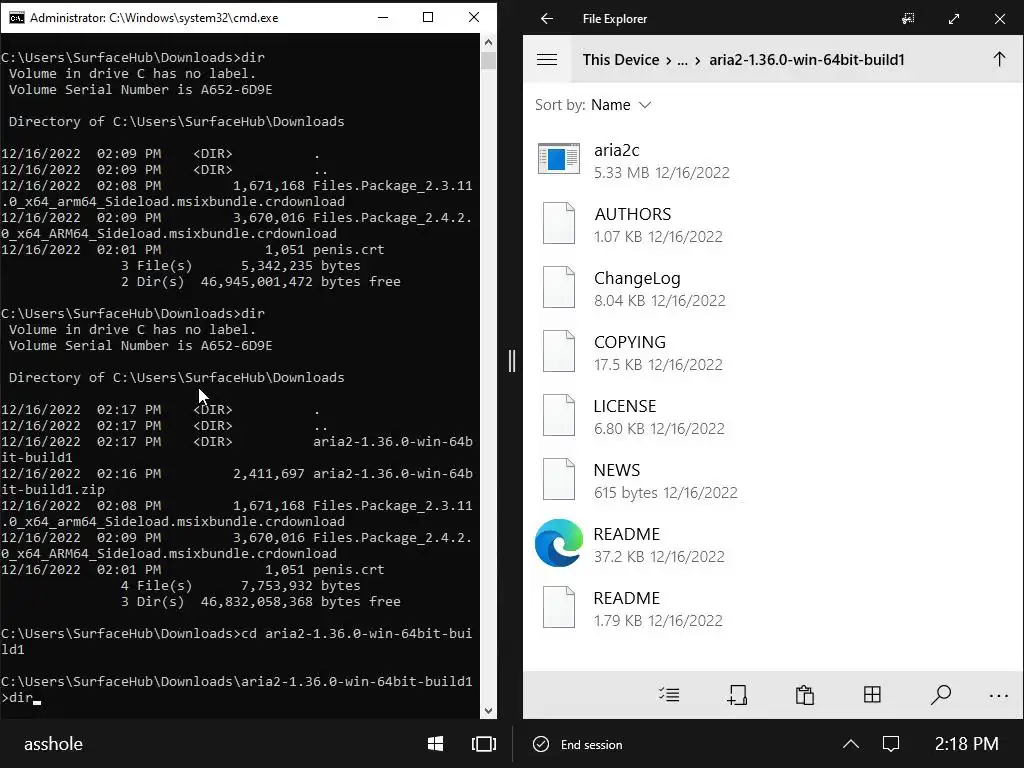Image resolution: width=1024 pixels, height=768 pixels.
Task: Go back using the File Explorer back arrow
Action: pyautogui.click(x=547, y=18)
